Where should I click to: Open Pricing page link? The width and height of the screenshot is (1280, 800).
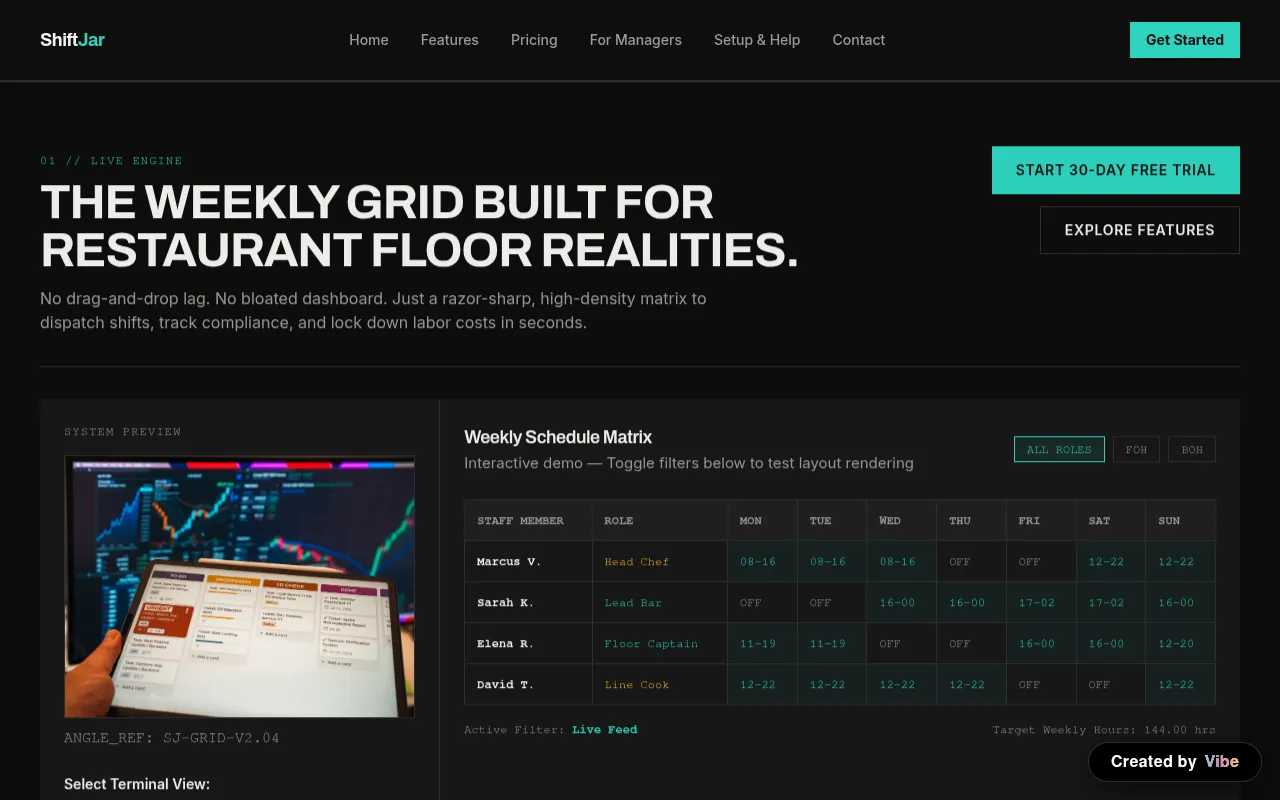[534, 40]
